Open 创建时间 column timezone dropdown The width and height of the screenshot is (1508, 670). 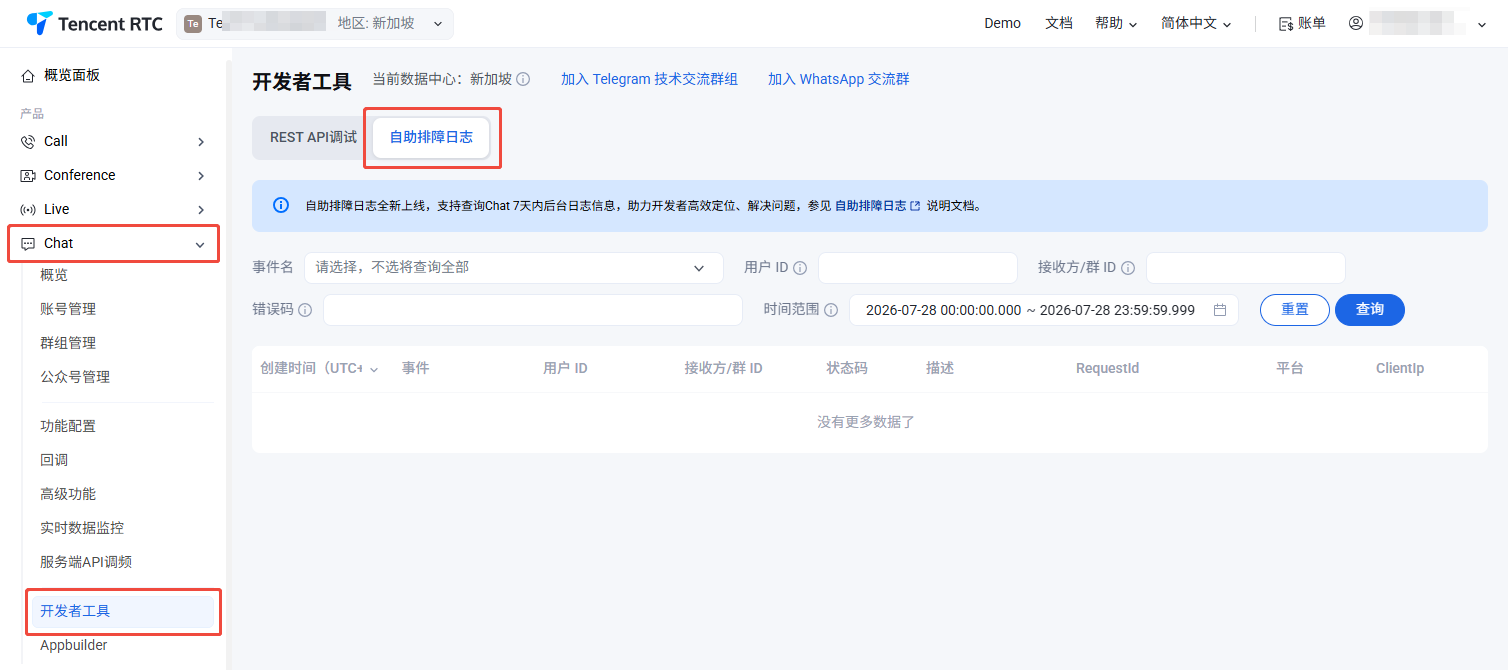(x=375, y=369)
